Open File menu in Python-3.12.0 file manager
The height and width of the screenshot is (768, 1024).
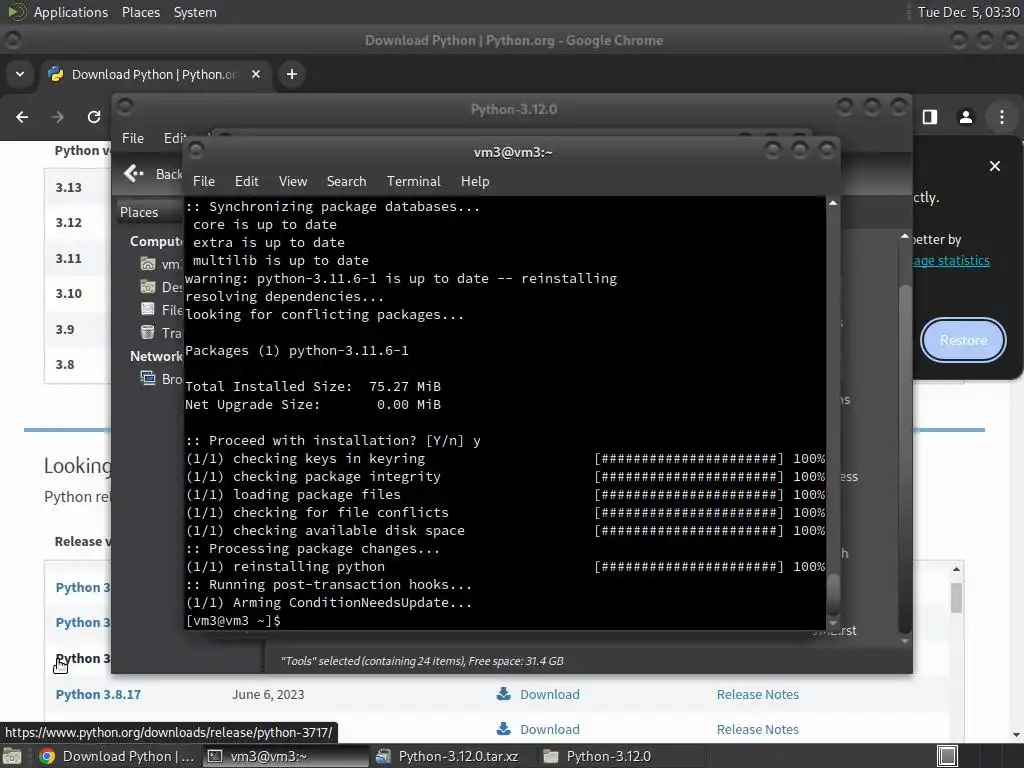(x=133, y=138)
